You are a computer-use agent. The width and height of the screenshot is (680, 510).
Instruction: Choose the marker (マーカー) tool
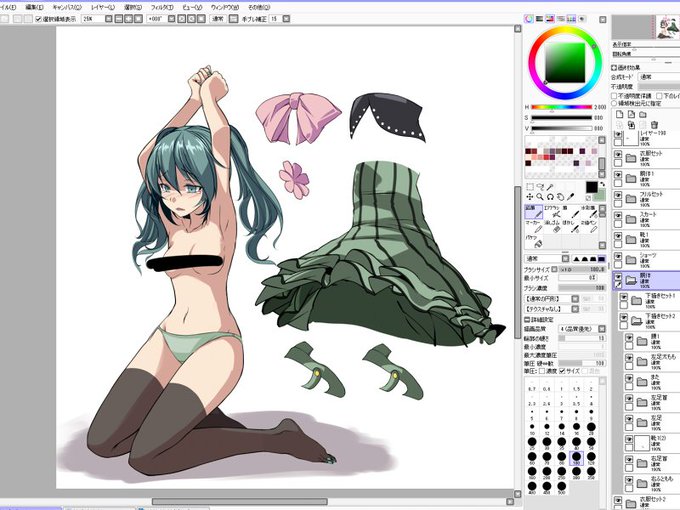pos(534,226)
